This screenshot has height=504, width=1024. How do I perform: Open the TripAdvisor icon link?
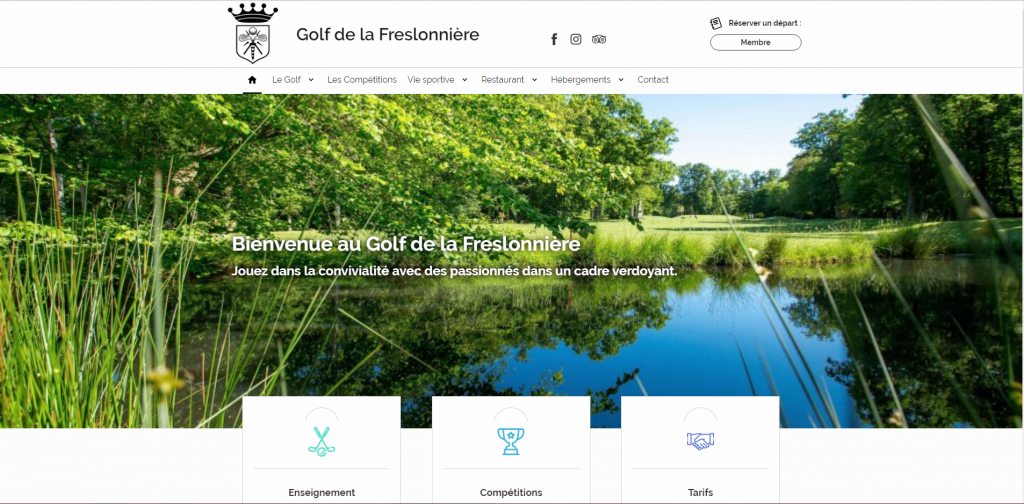click(599, 39)
